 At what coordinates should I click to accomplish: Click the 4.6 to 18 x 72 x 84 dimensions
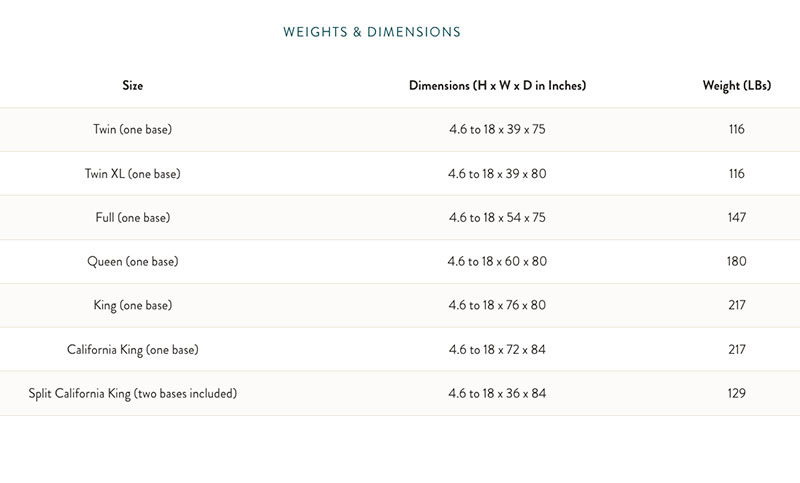tap(497, 350)
